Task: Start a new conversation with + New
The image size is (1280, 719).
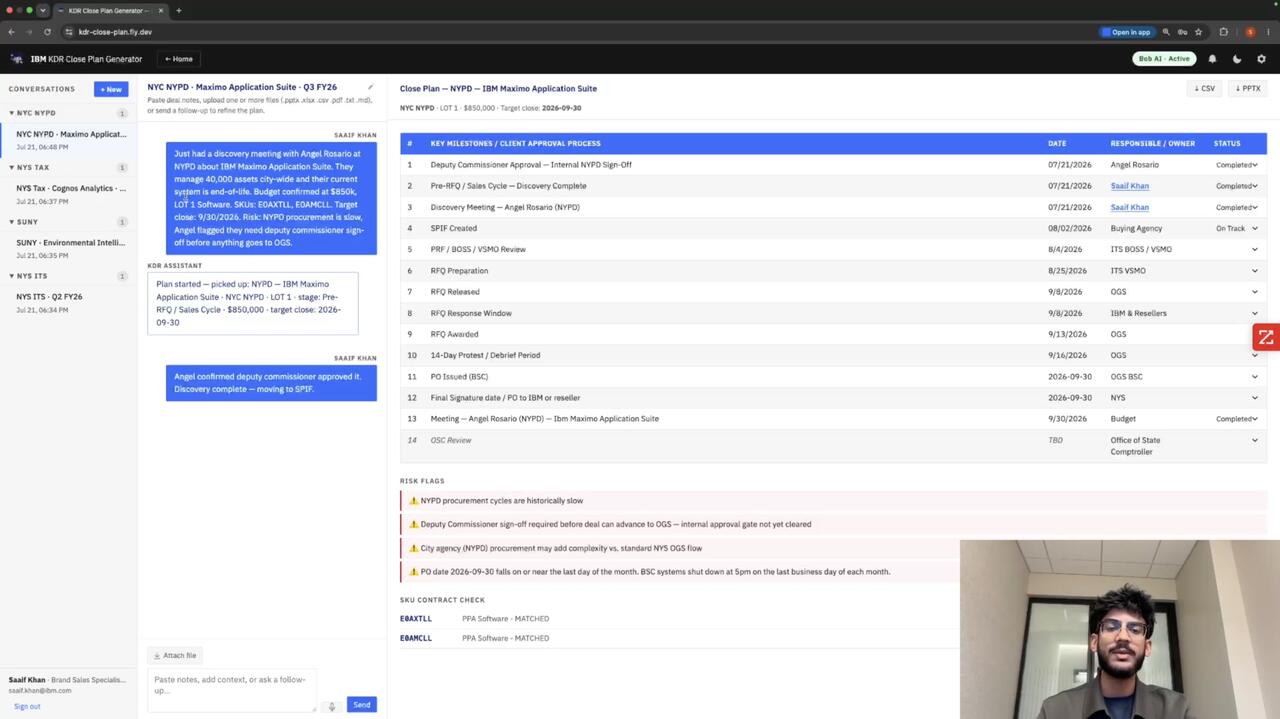Action: [x=111, y=89]
